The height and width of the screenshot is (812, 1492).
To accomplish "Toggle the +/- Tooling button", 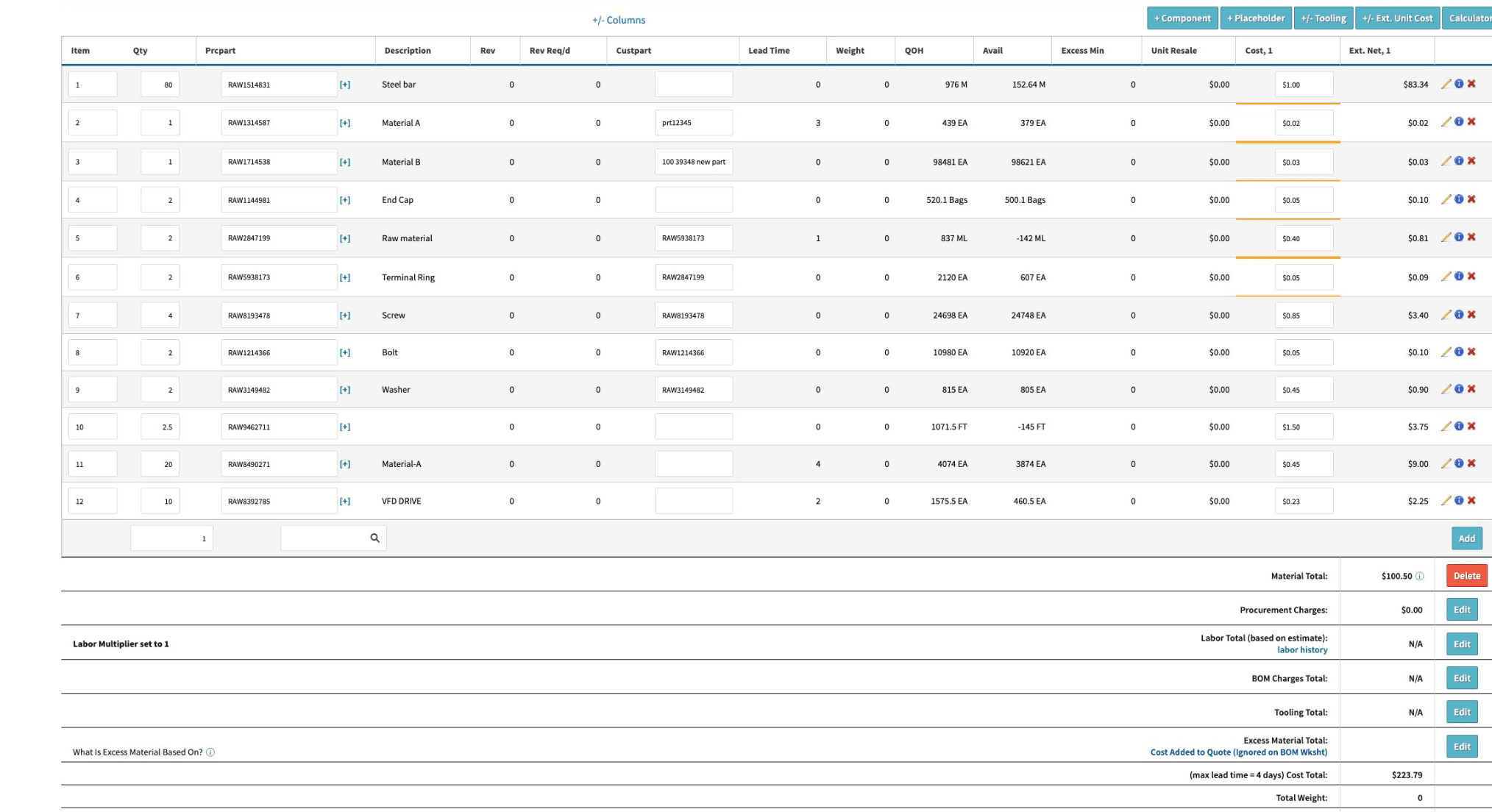I will pyautogui.click(x=1324, y=18).
